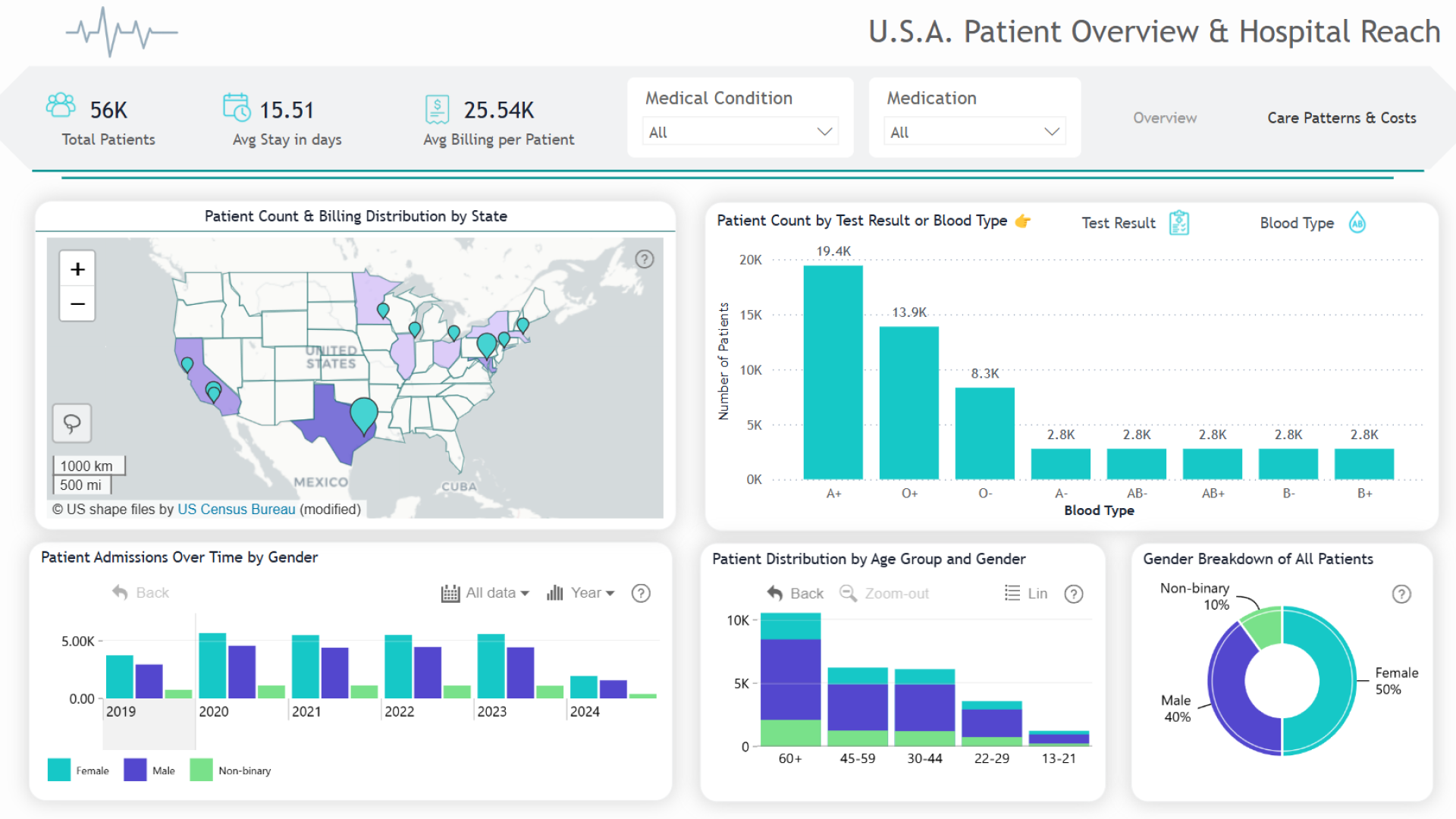Expand the Medical Condition dropdown
The width and height of the screenshot is (1456, 819).
click(740, 132)
